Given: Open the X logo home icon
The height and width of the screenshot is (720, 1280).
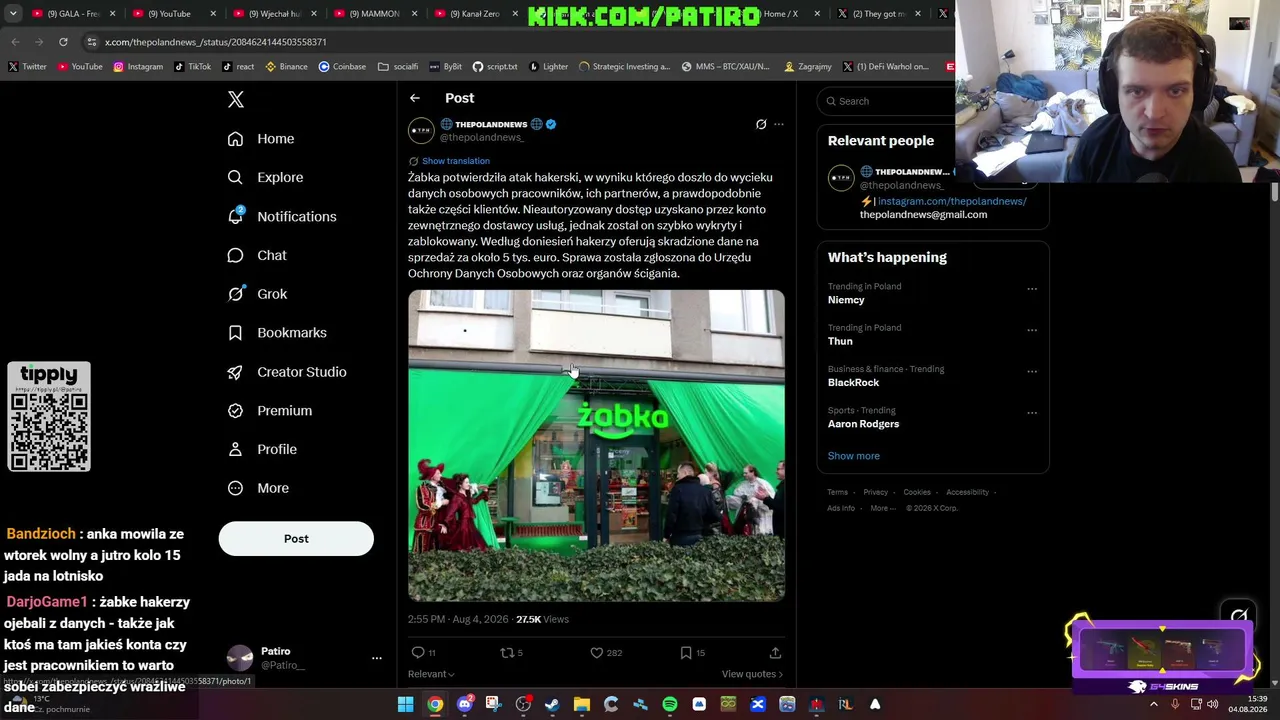Looking at the screenshot, I should click(236, 99).
